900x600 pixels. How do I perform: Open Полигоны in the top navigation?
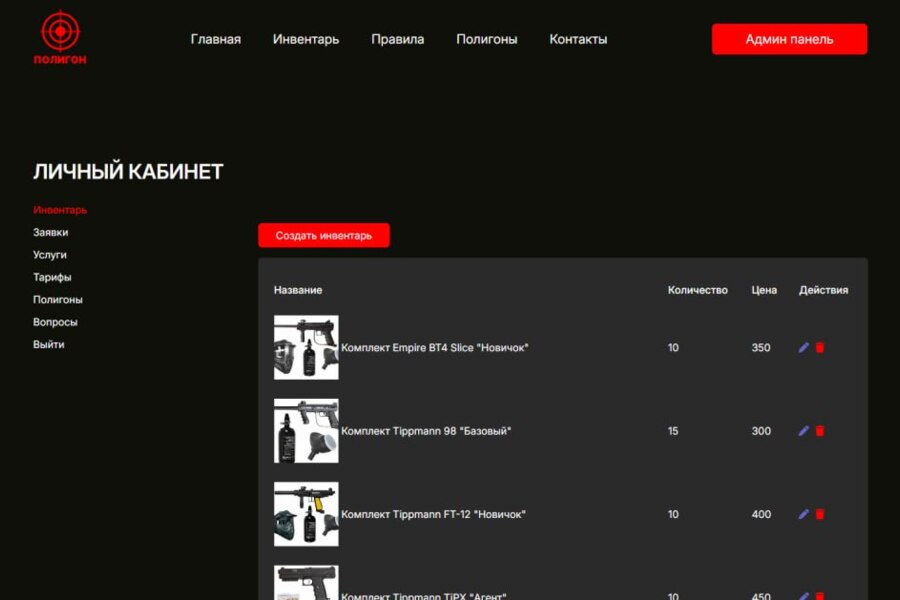click(487, 39)
